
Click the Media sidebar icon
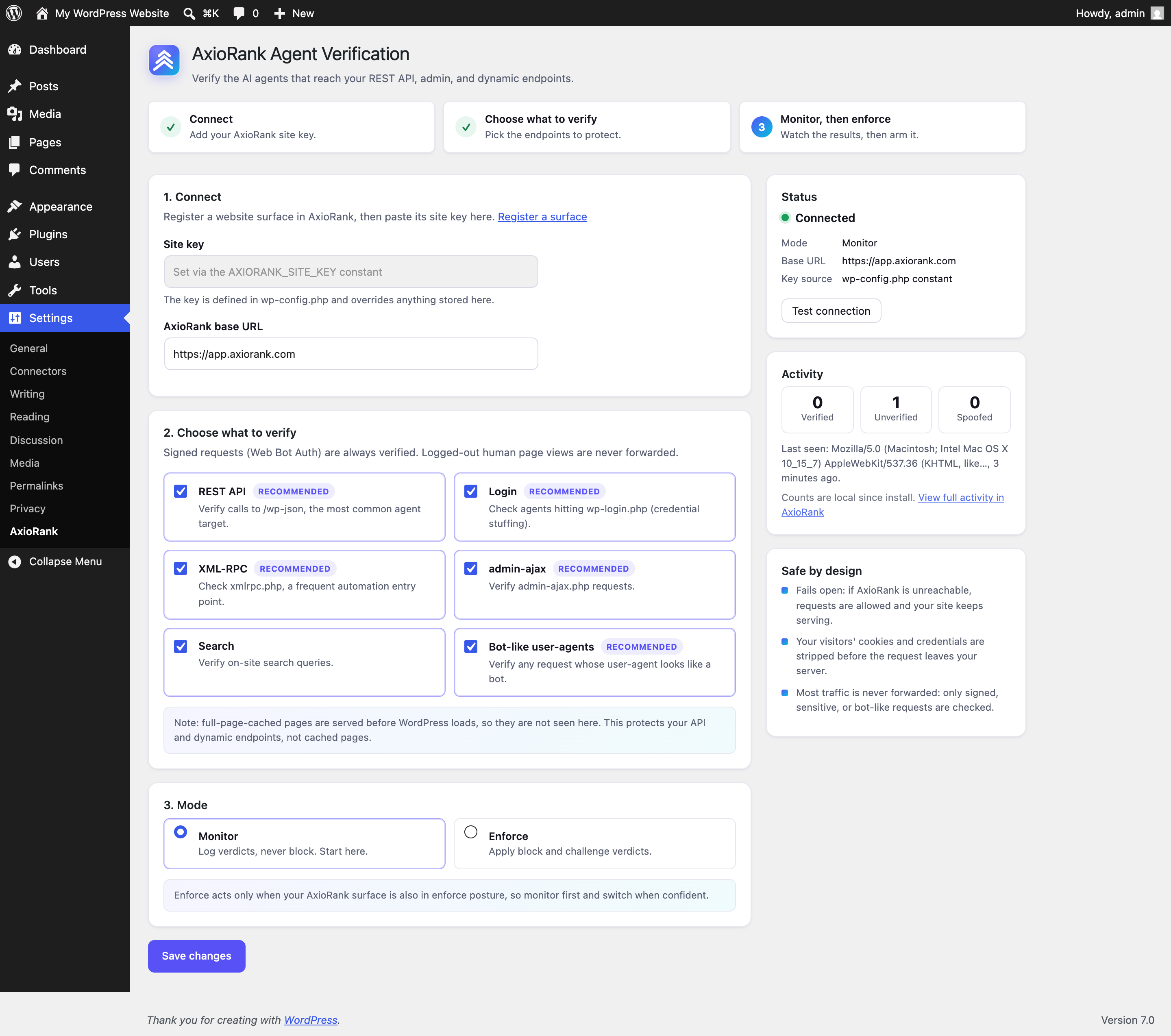tap(15, 114)
